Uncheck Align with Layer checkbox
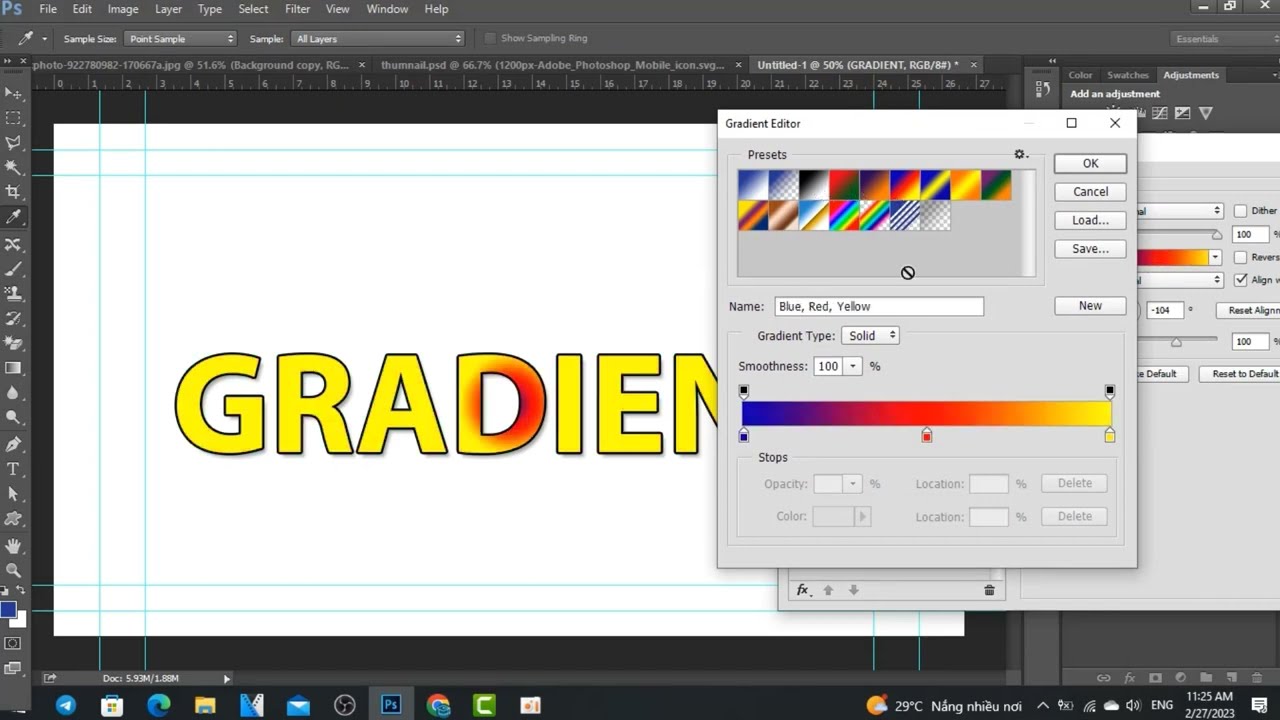Screen dimensions: 1280x720 pyautogui.click(x=1240, y=280)
